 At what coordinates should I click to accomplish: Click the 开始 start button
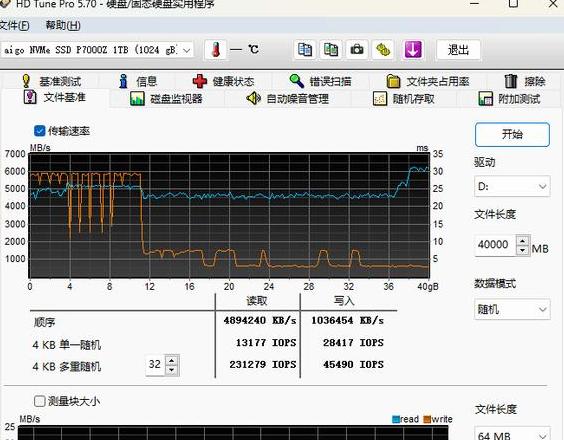[512, 135]
